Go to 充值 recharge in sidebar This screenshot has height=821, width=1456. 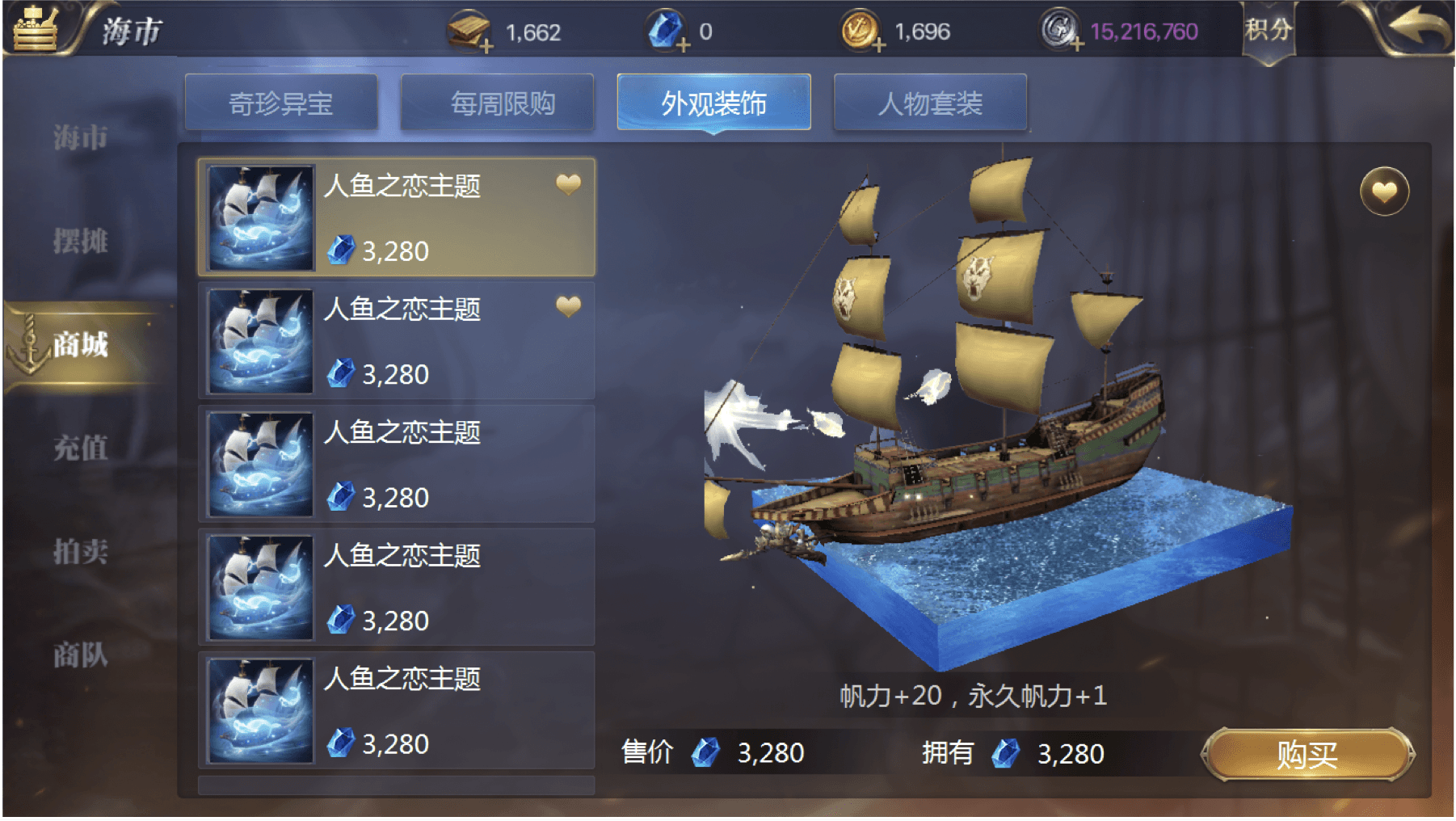click(x=80, y=448)
